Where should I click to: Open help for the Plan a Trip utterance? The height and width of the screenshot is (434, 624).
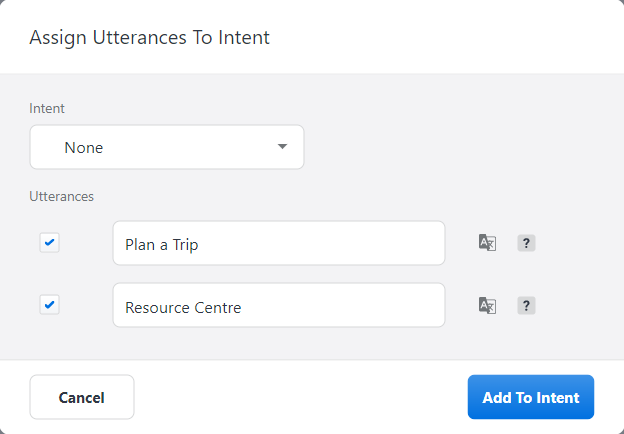click(x=526, y=243)
